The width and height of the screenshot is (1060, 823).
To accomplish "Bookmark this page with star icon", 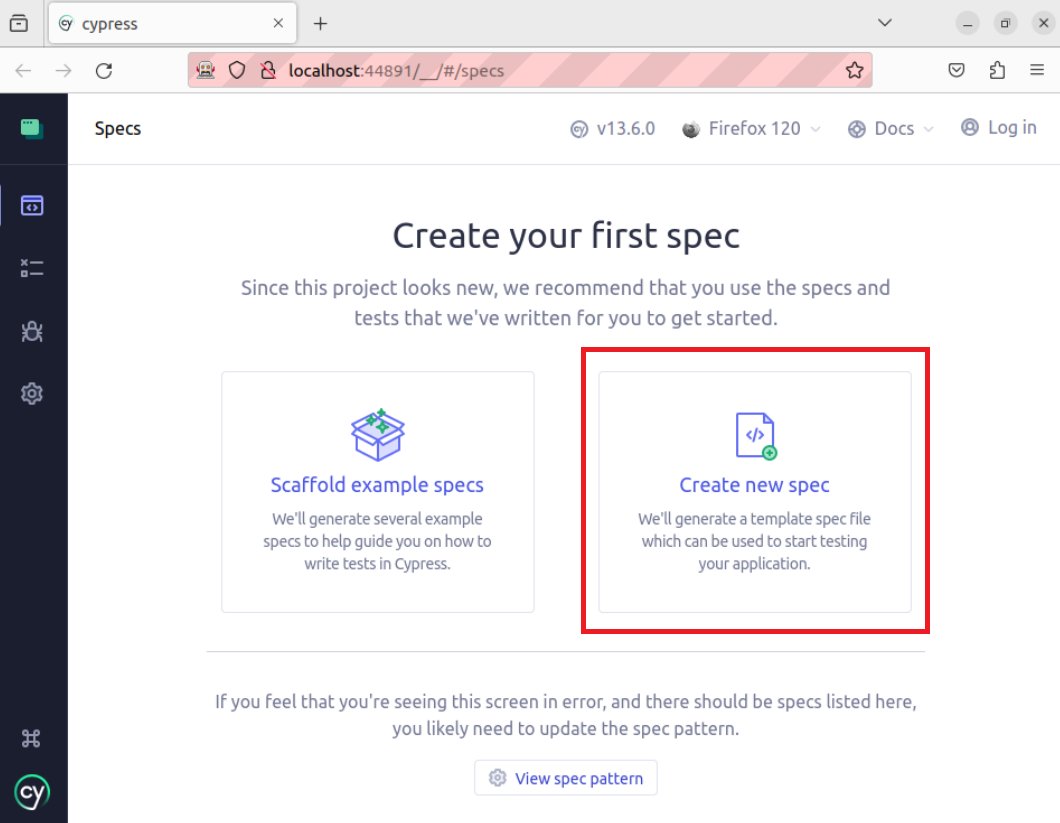I will click(854, 71).
